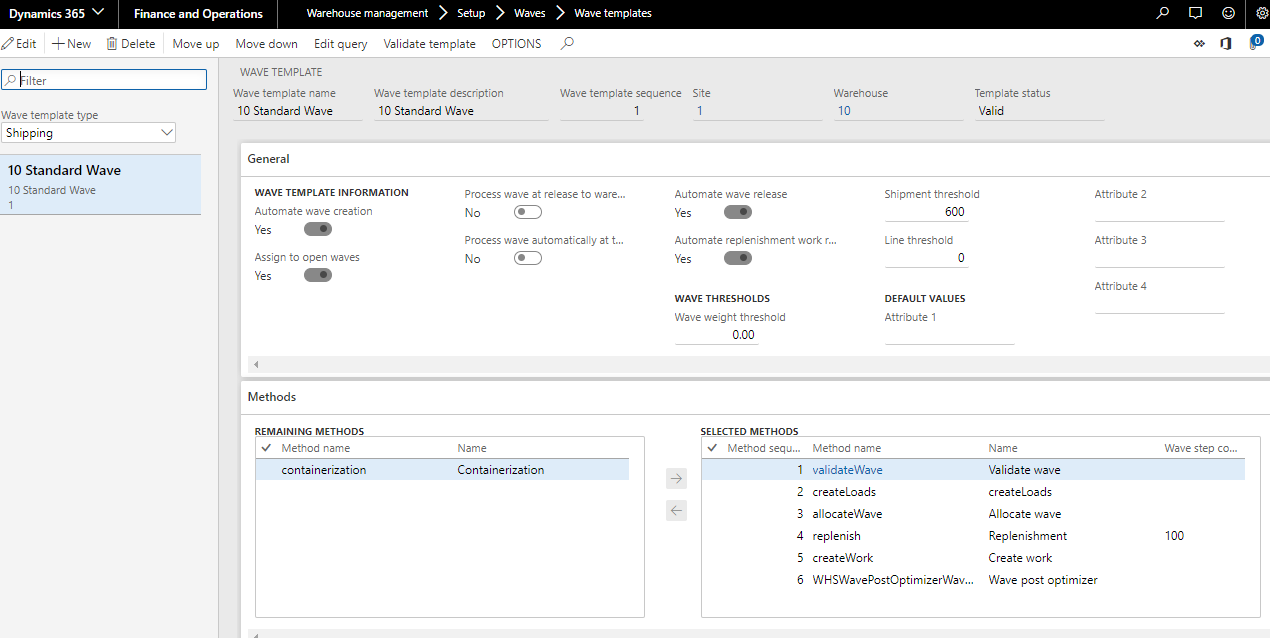The image size is (1270, 638).
Task: Open the Settings gear icon
Action: pos(1260,13)
